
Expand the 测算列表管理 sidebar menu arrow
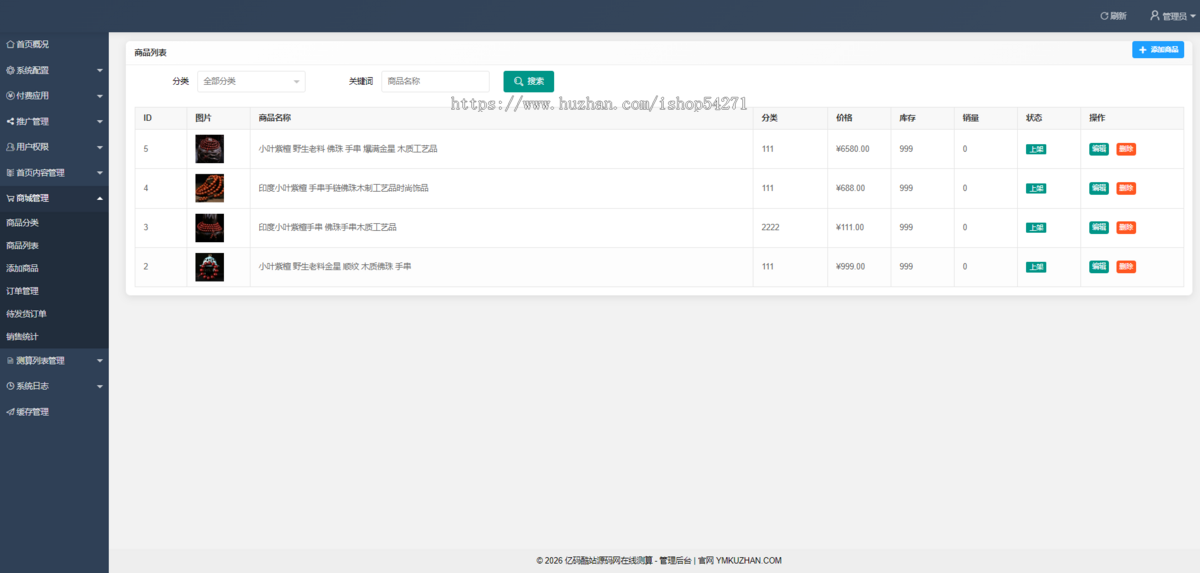[x=100, y=361]
